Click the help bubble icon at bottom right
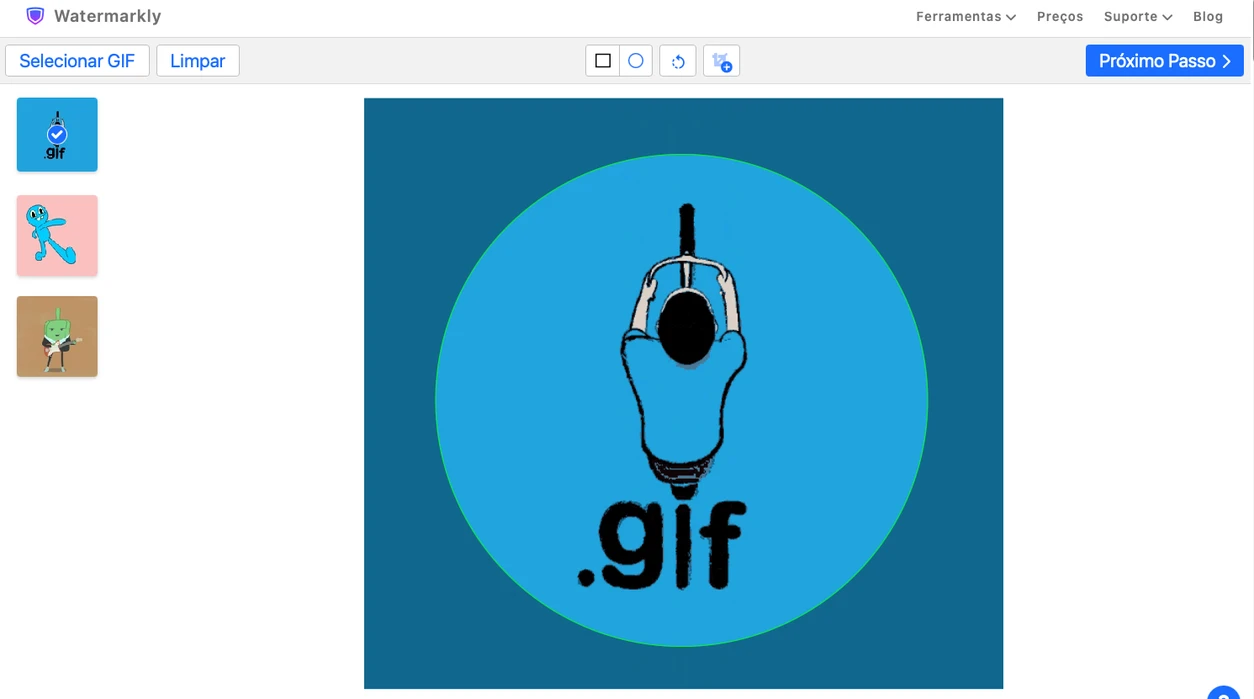 click(x=1224, y=693)
